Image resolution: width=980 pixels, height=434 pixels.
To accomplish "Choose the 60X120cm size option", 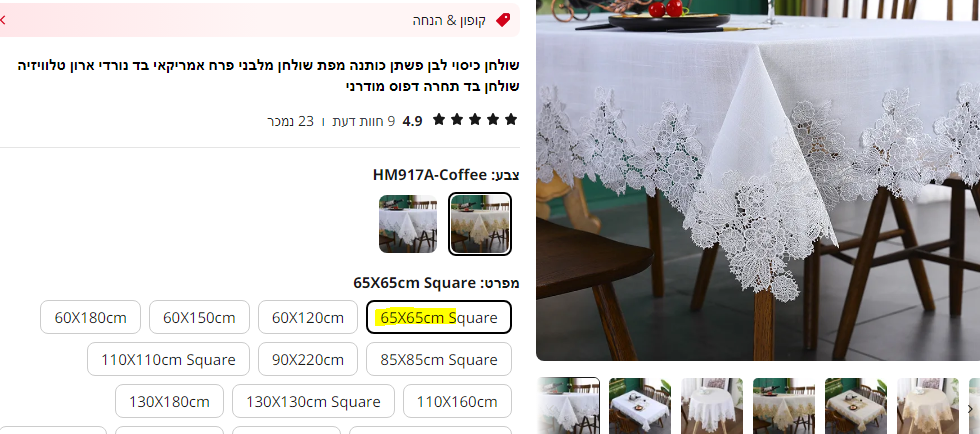I will [308, 317].
